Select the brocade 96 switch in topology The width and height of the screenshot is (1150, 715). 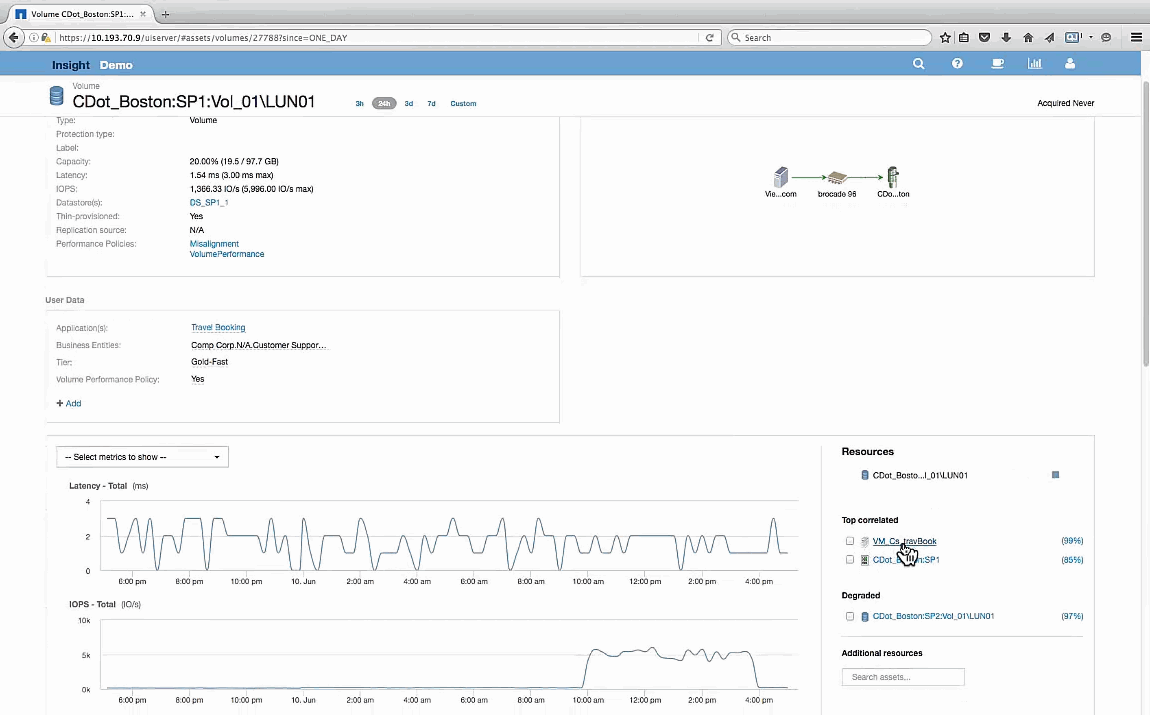tap(837, 178)
